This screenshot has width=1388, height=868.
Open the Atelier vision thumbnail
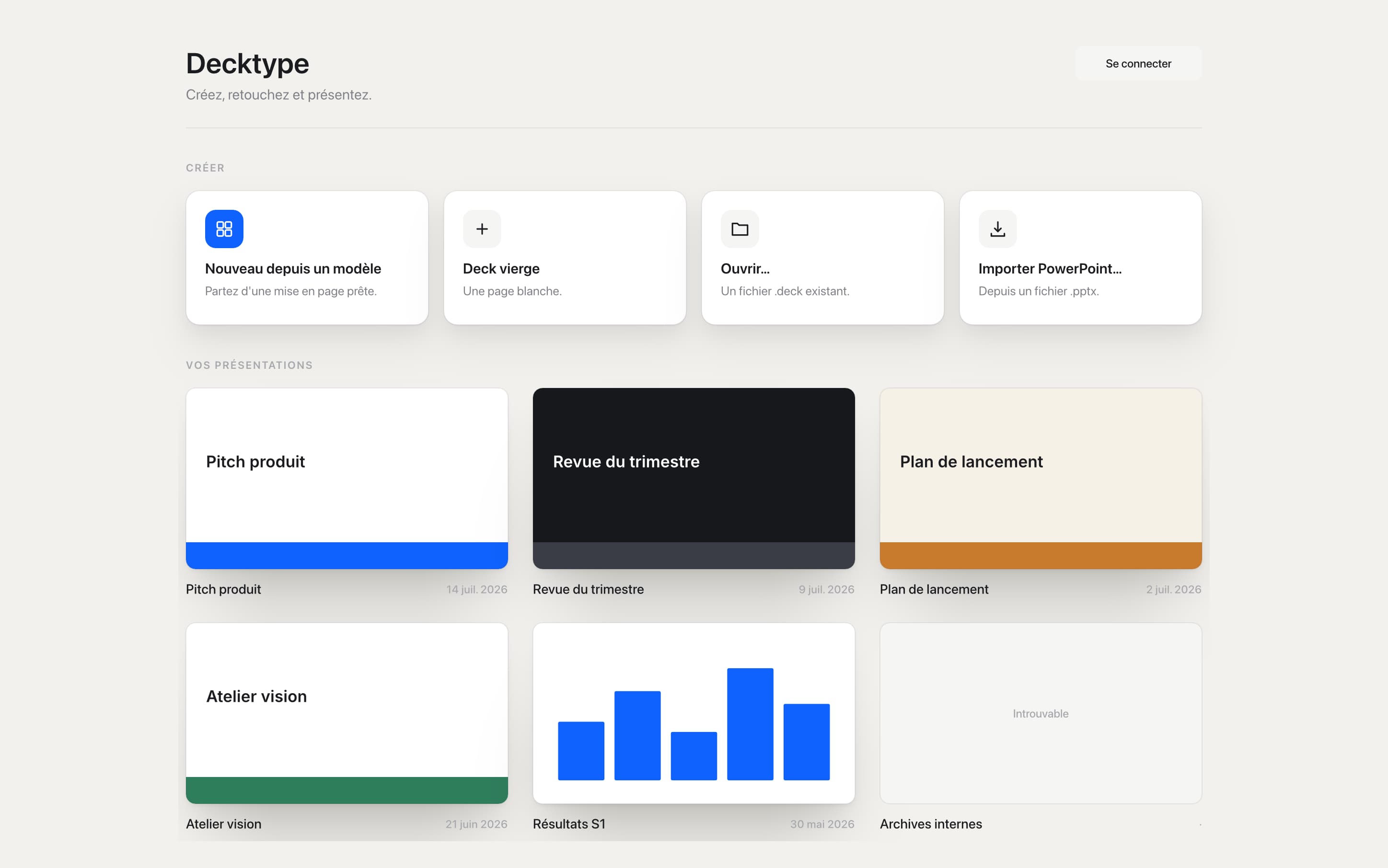(347, 713)
